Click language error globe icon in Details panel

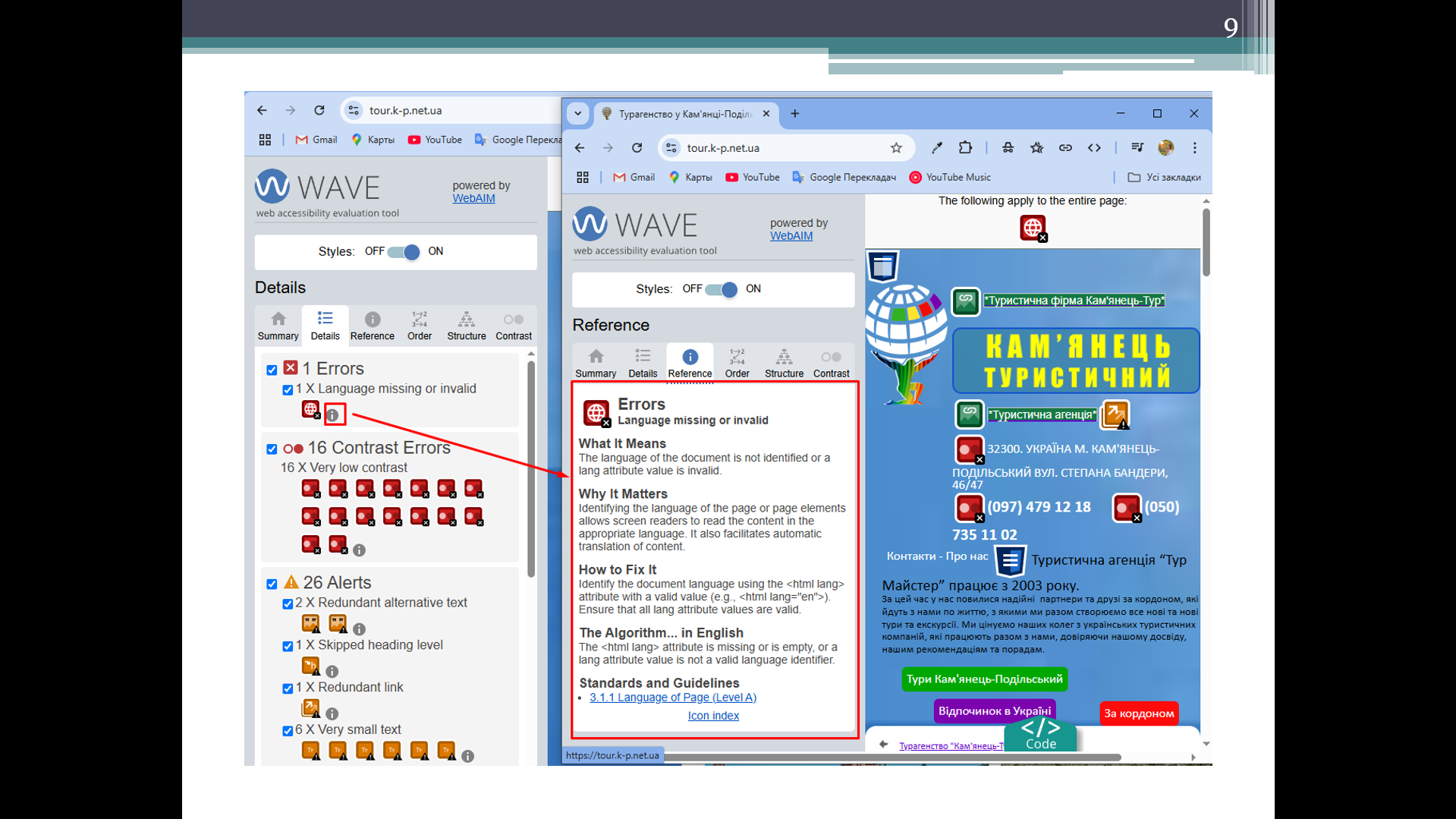[310, 410]
